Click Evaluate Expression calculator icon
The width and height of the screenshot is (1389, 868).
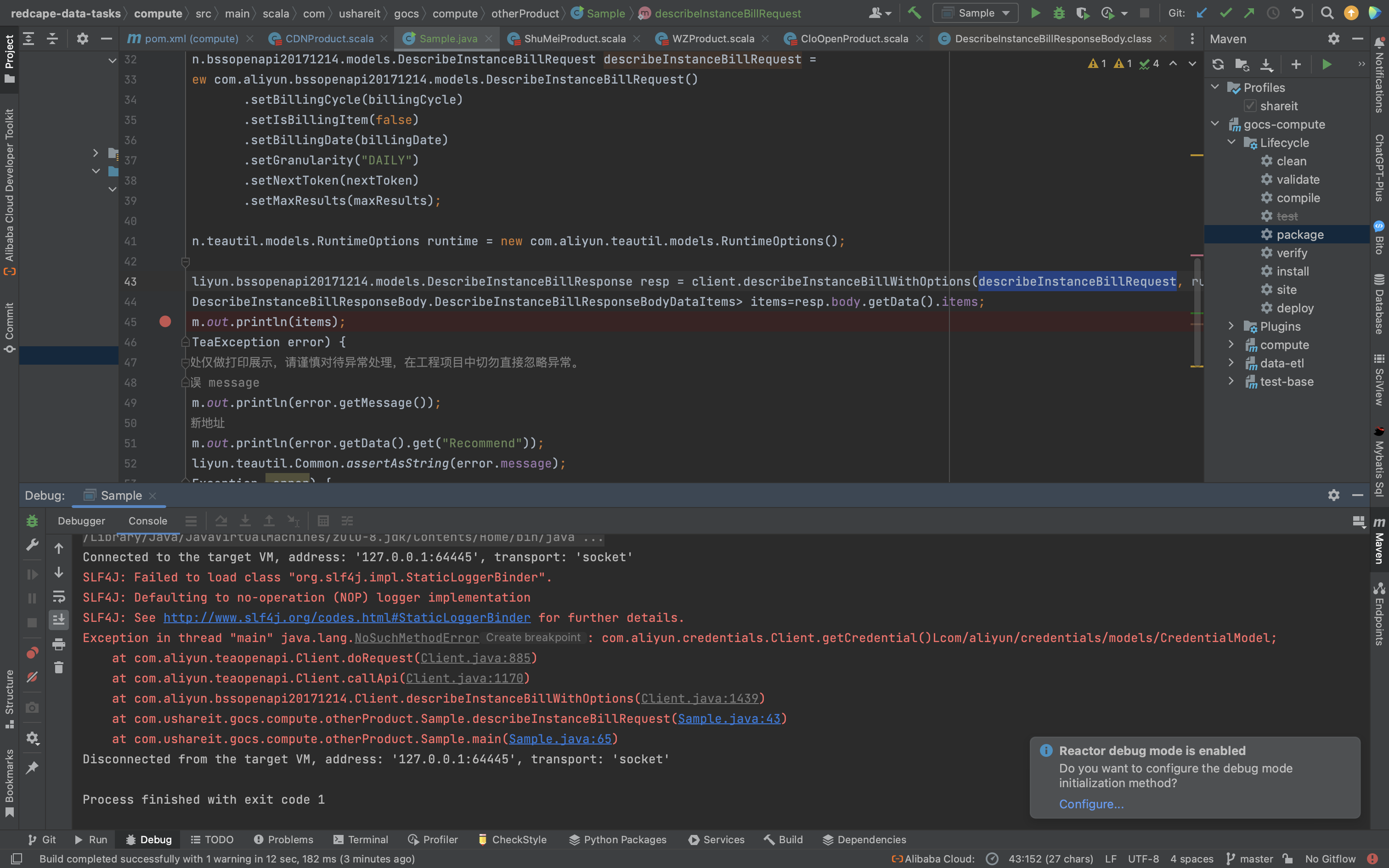coord(323,521)
